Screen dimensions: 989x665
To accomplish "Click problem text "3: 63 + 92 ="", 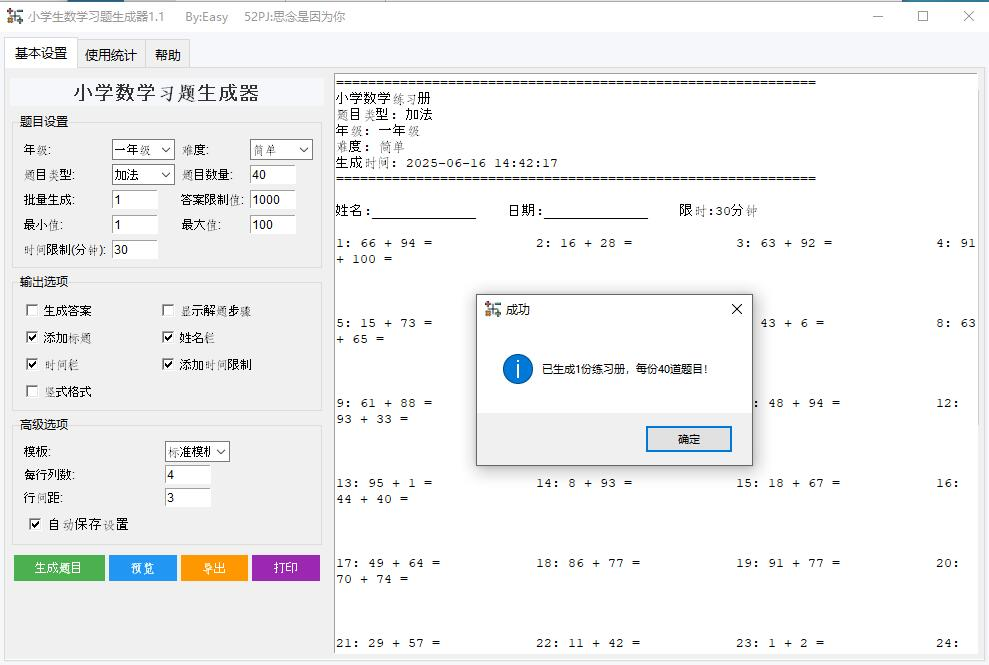I will click(784, 243).
